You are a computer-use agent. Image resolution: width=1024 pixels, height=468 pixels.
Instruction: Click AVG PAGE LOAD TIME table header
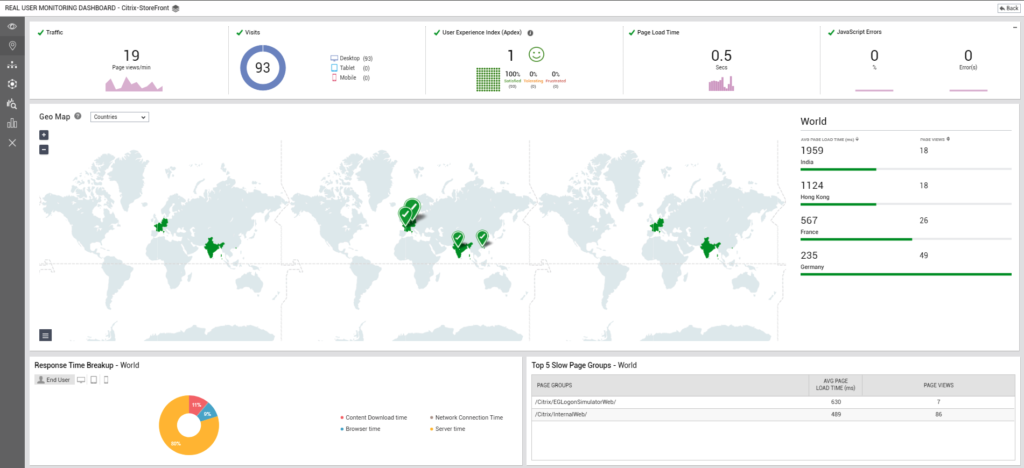(x=835, y=385)
